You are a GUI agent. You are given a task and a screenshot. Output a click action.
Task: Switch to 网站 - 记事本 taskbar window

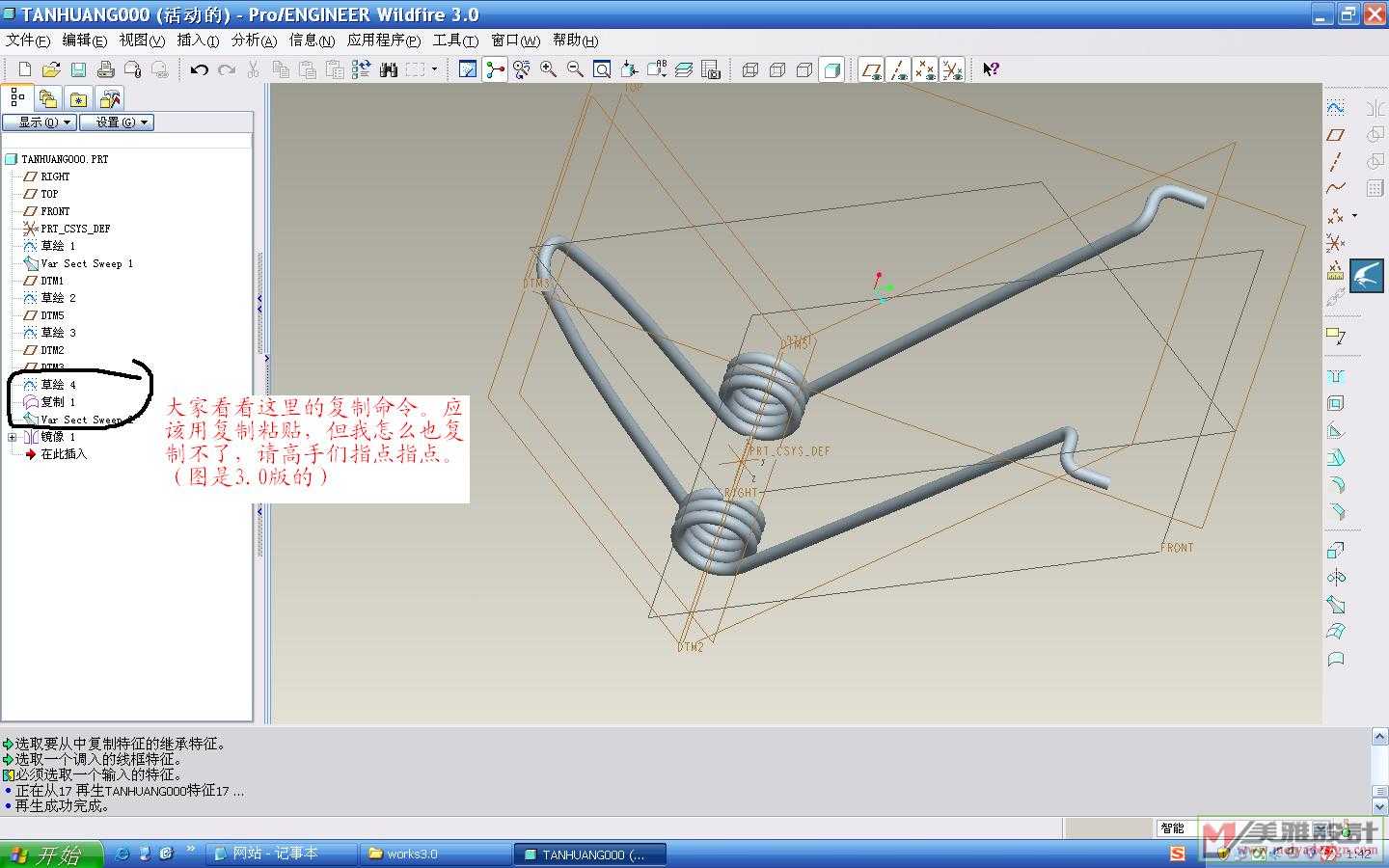(x=282, y=854)
